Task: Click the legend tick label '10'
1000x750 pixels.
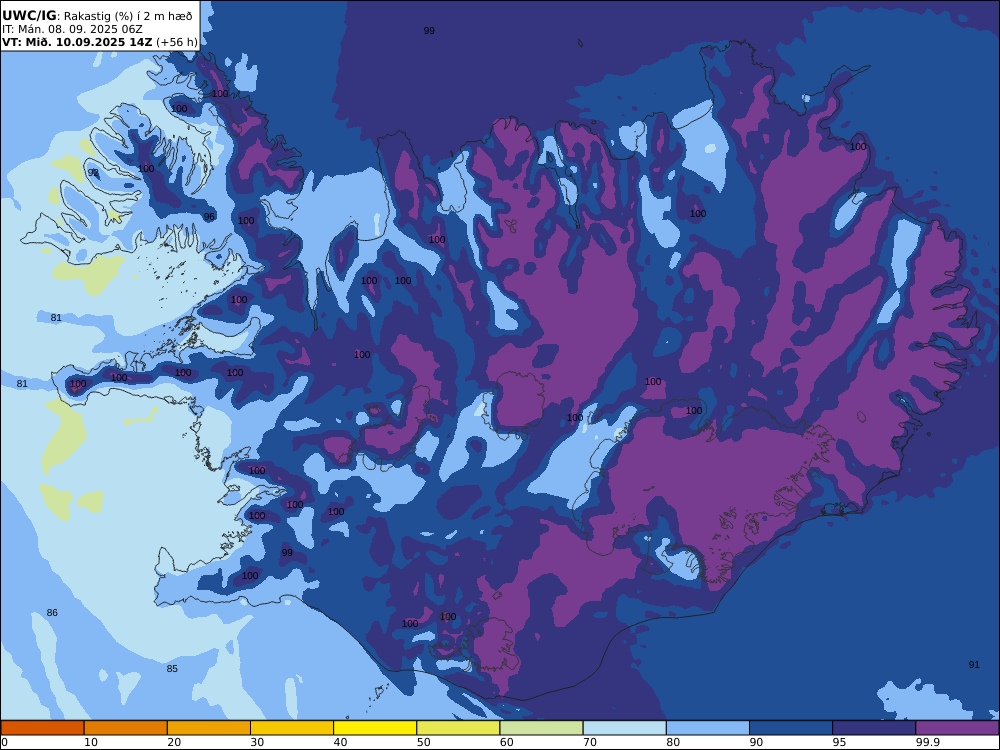Action: 91,742
